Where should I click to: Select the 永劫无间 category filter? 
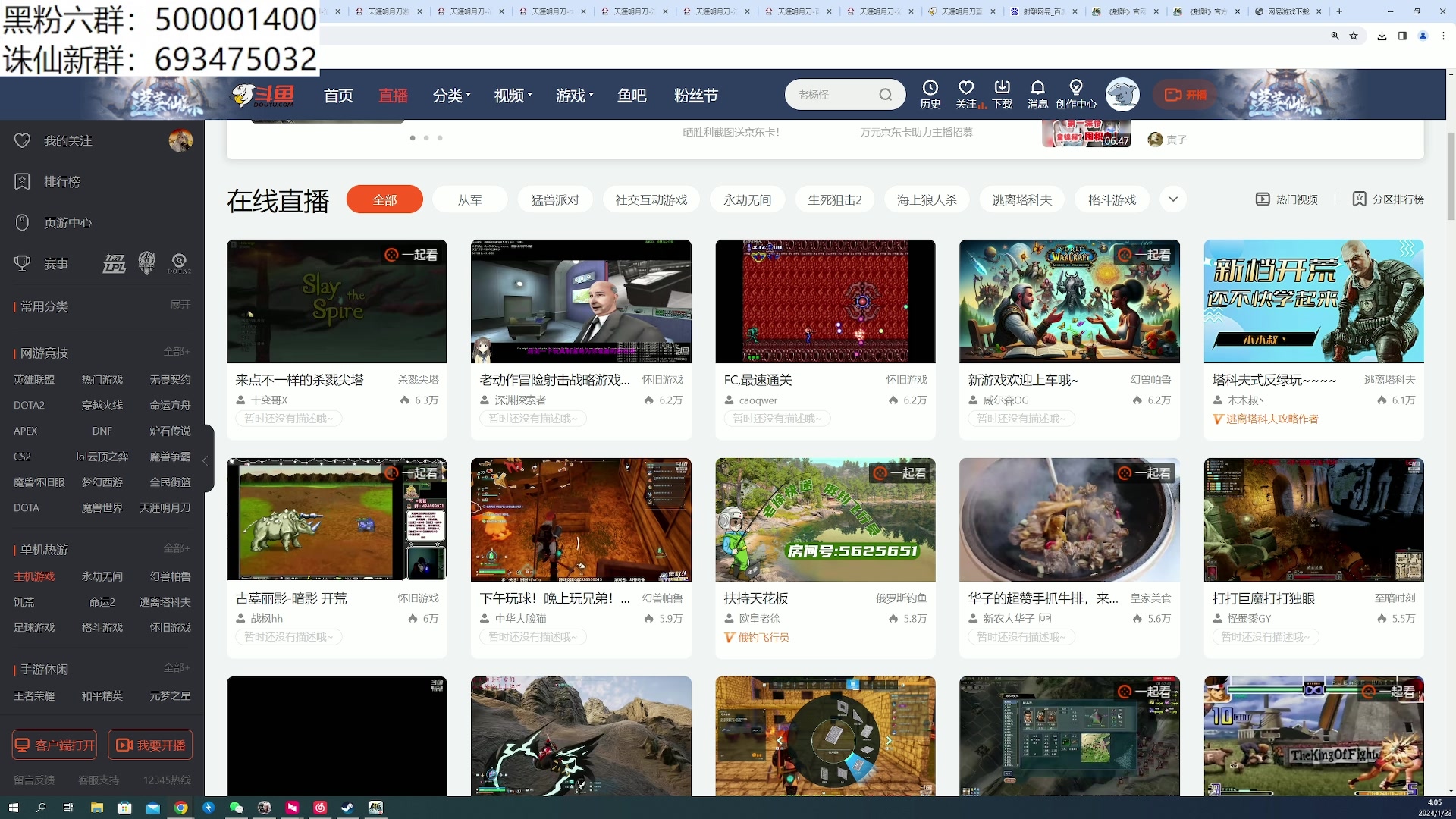click(746, 199)
